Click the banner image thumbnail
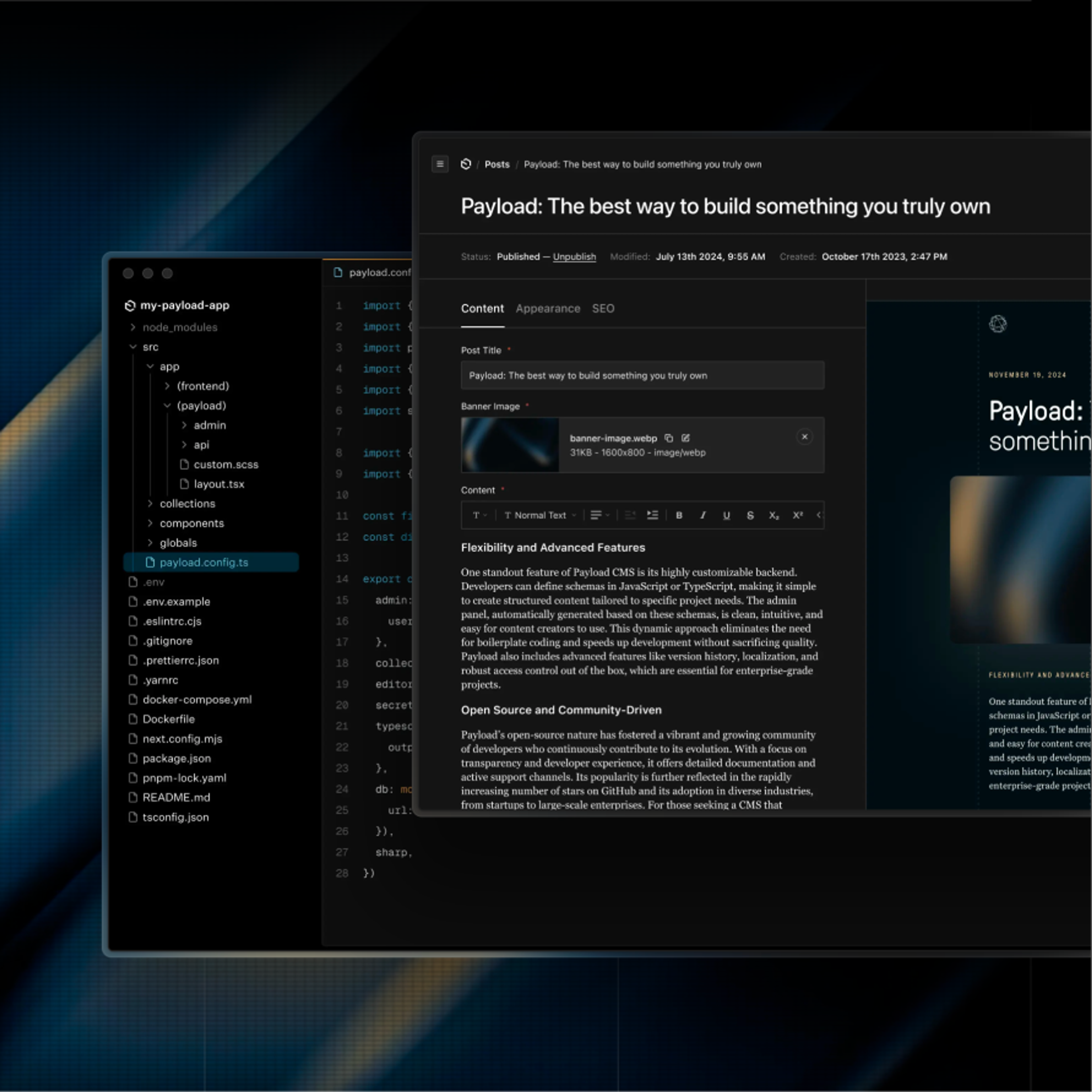The image size is (1092, 1092). coord(510,445)
